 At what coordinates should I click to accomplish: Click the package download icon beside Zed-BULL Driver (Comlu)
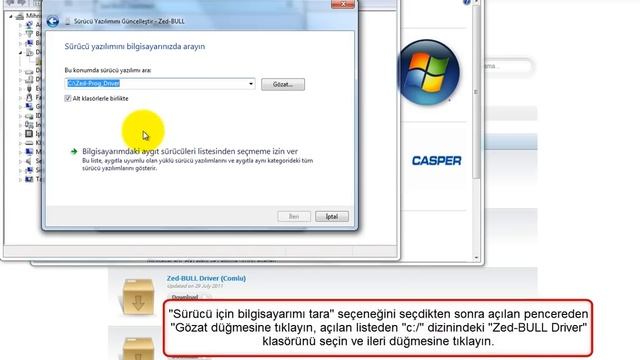click(138, 297)
